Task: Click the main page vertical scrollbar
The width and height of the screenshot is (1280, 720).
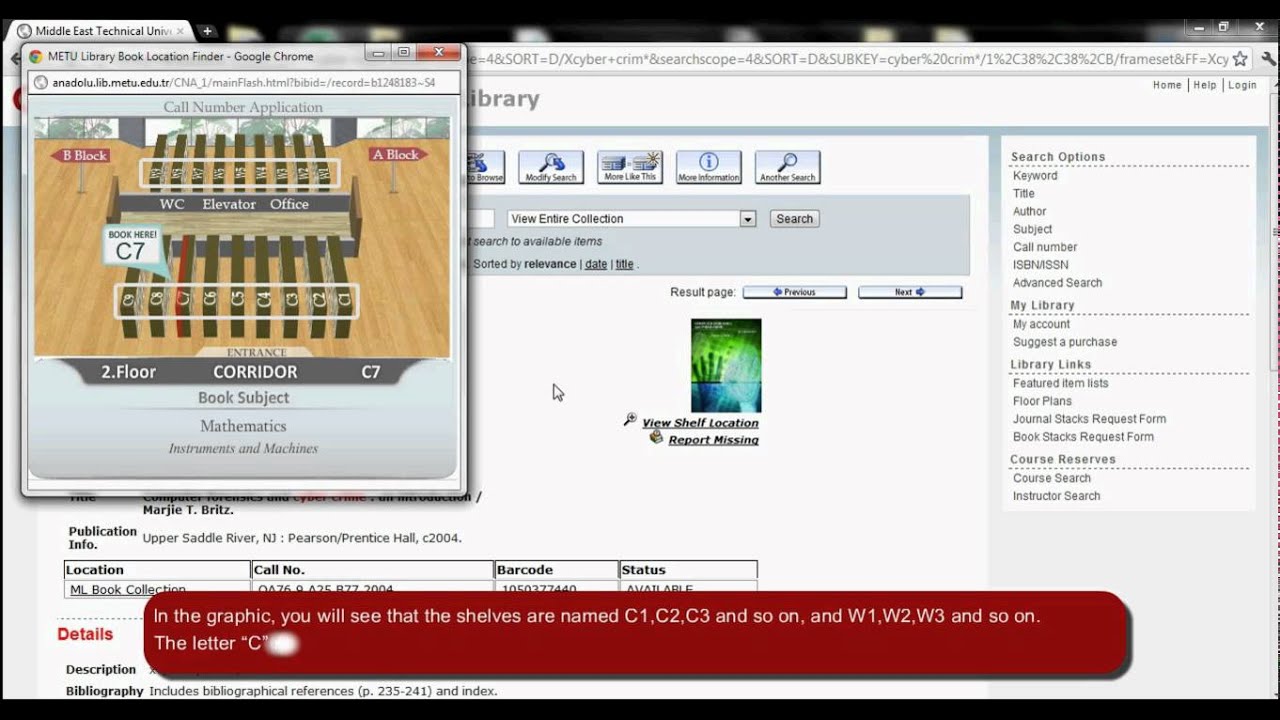Action: point(1272,230)
